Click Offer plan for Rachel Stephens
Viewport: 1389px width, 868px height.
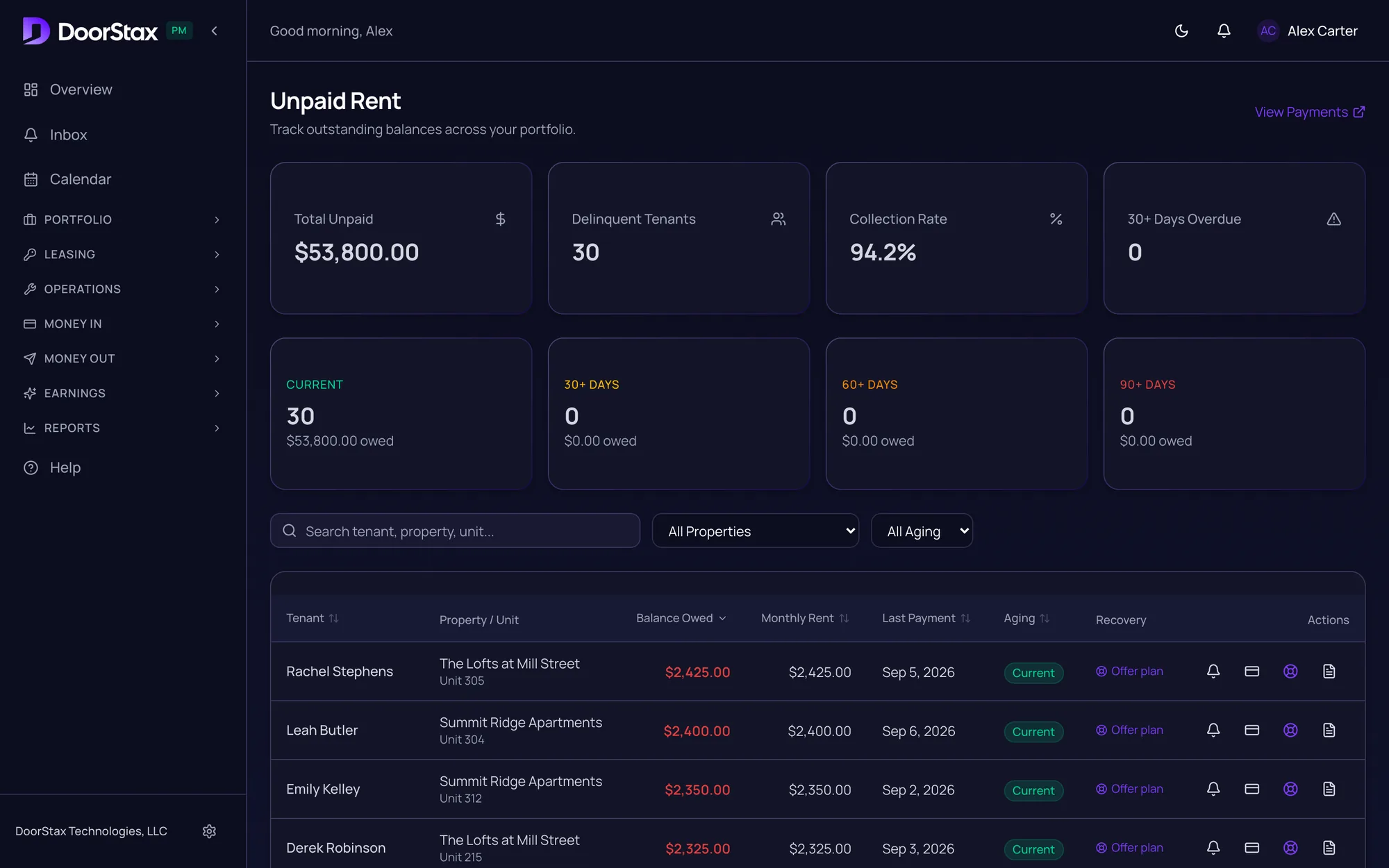tap(1129, 671)
